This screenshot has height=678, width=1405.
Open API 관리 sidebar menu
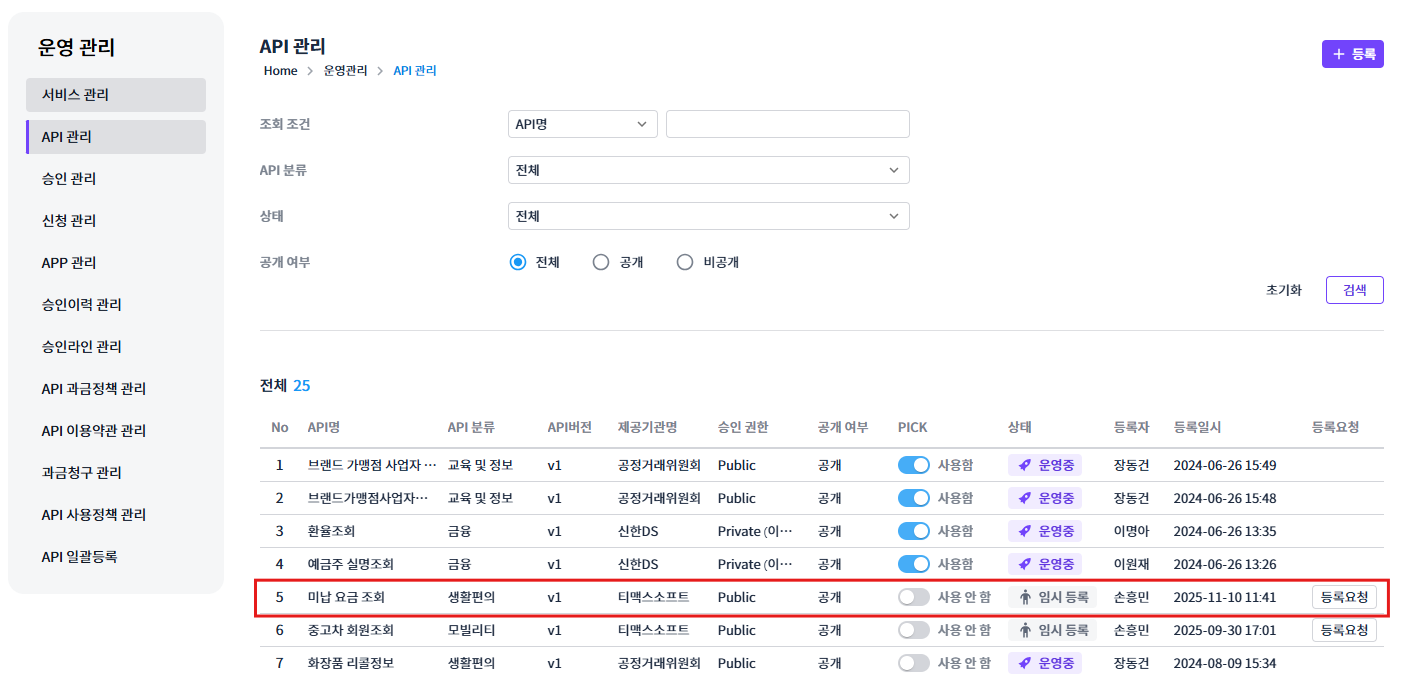coord(116,137)
